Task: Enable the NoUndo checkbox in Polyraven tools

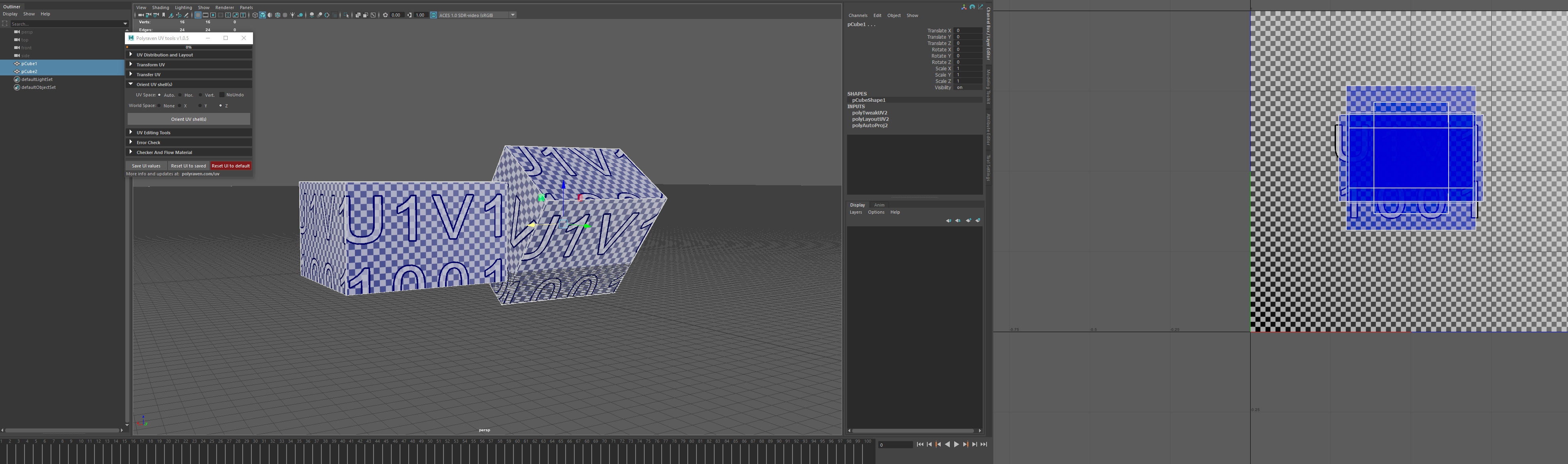Action: coord(222,95)
